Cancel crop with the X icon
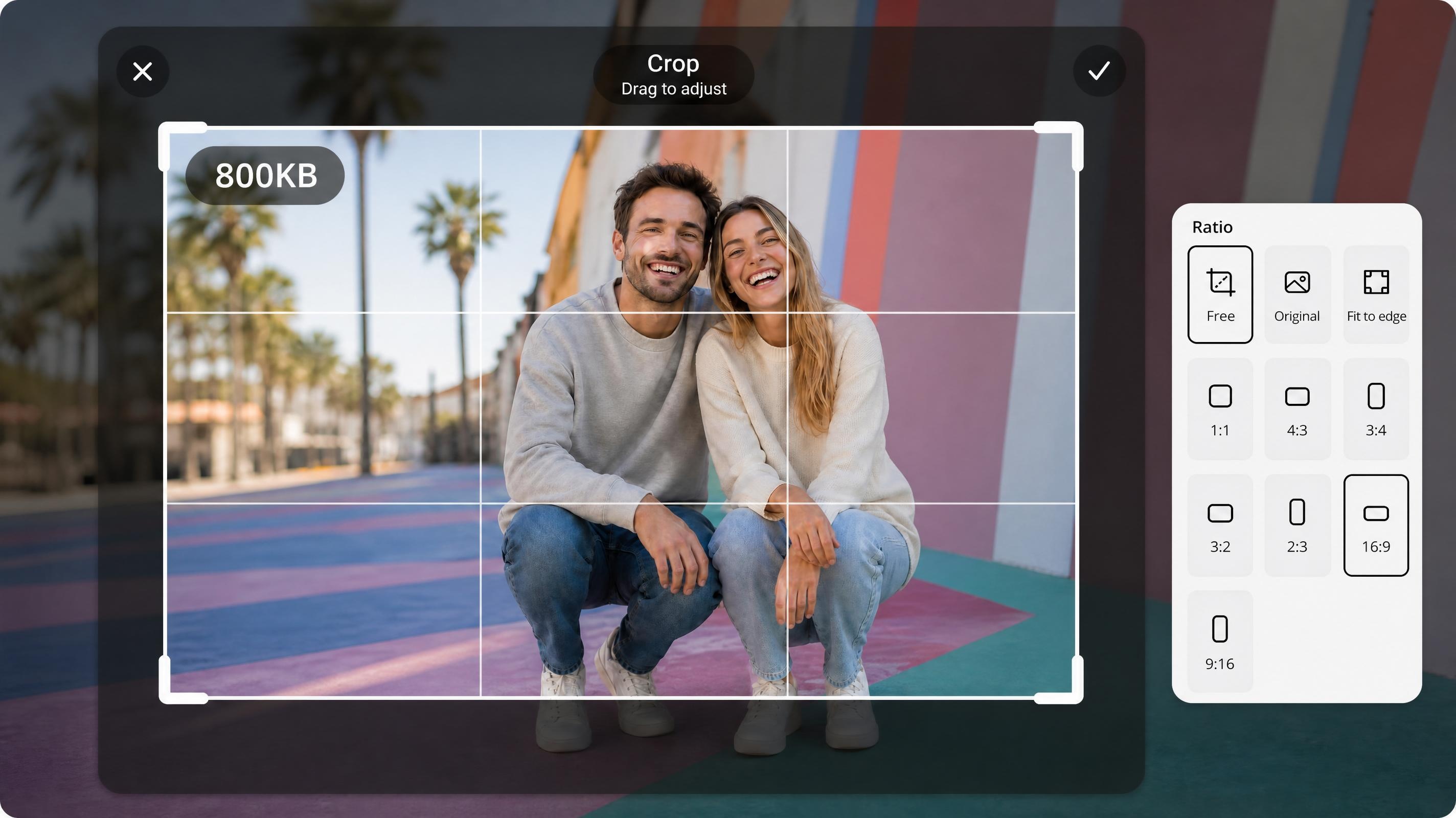Viewport: 1456px width, 818px height. click(x=143, y=72)
